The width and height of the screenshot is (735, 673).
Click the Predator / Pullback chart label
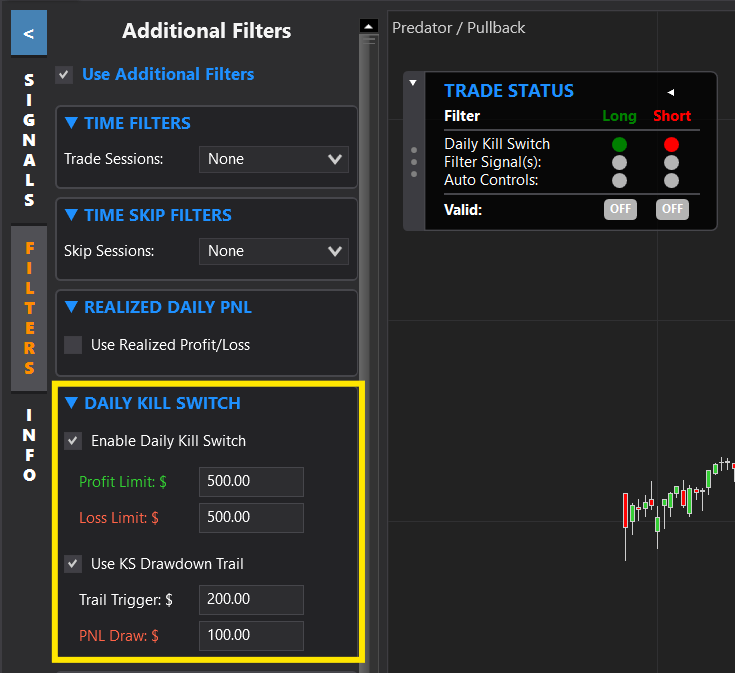[458, 28]
